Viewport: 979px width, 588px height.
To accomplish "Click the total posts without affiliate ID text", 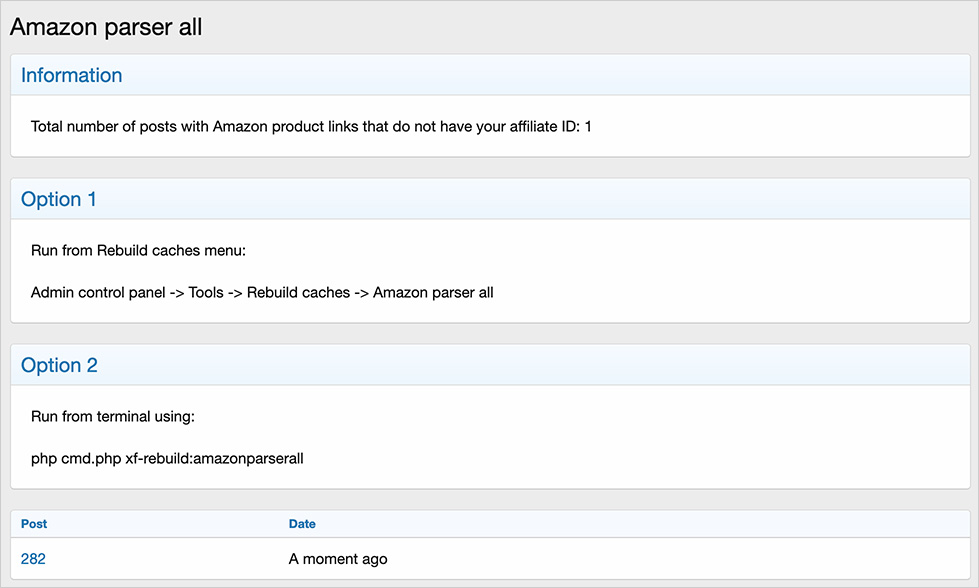I will point(300,127).
